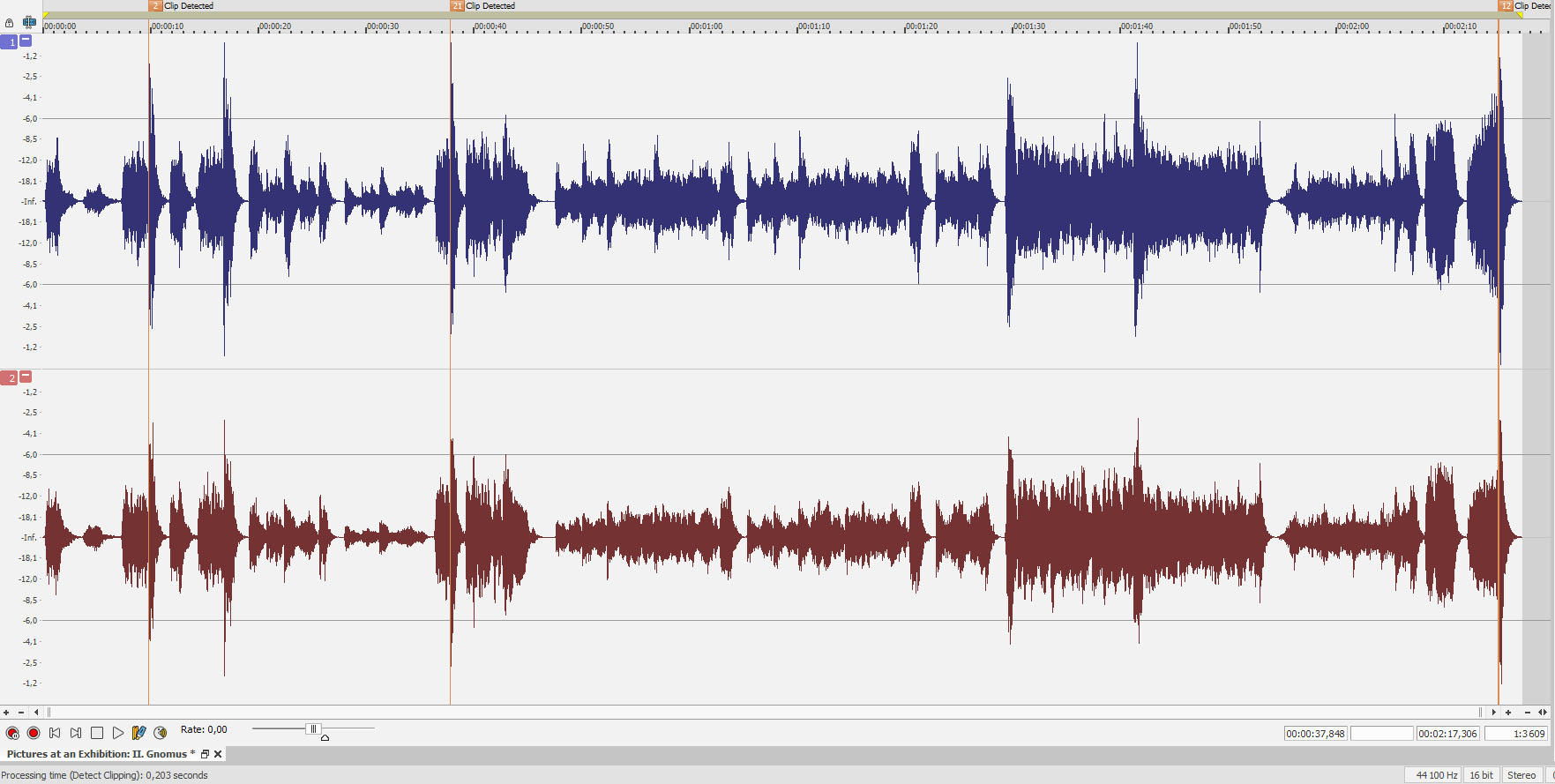Toggle the lock icon beside time ruler

point(10,23)
